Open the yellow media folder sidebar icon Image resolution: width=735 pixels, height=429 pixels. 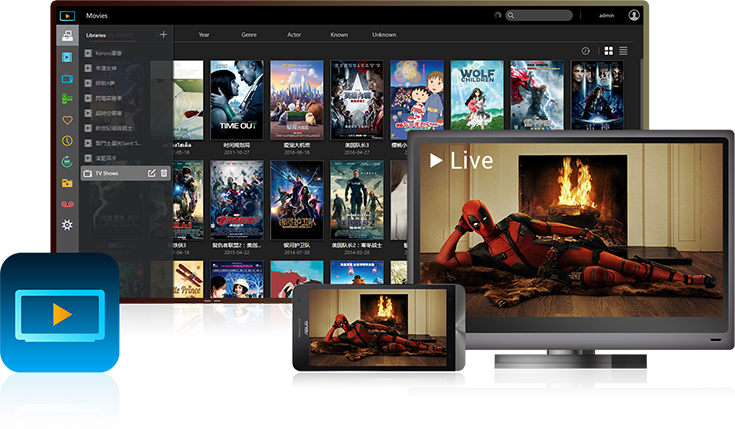(x=67, y=183)
